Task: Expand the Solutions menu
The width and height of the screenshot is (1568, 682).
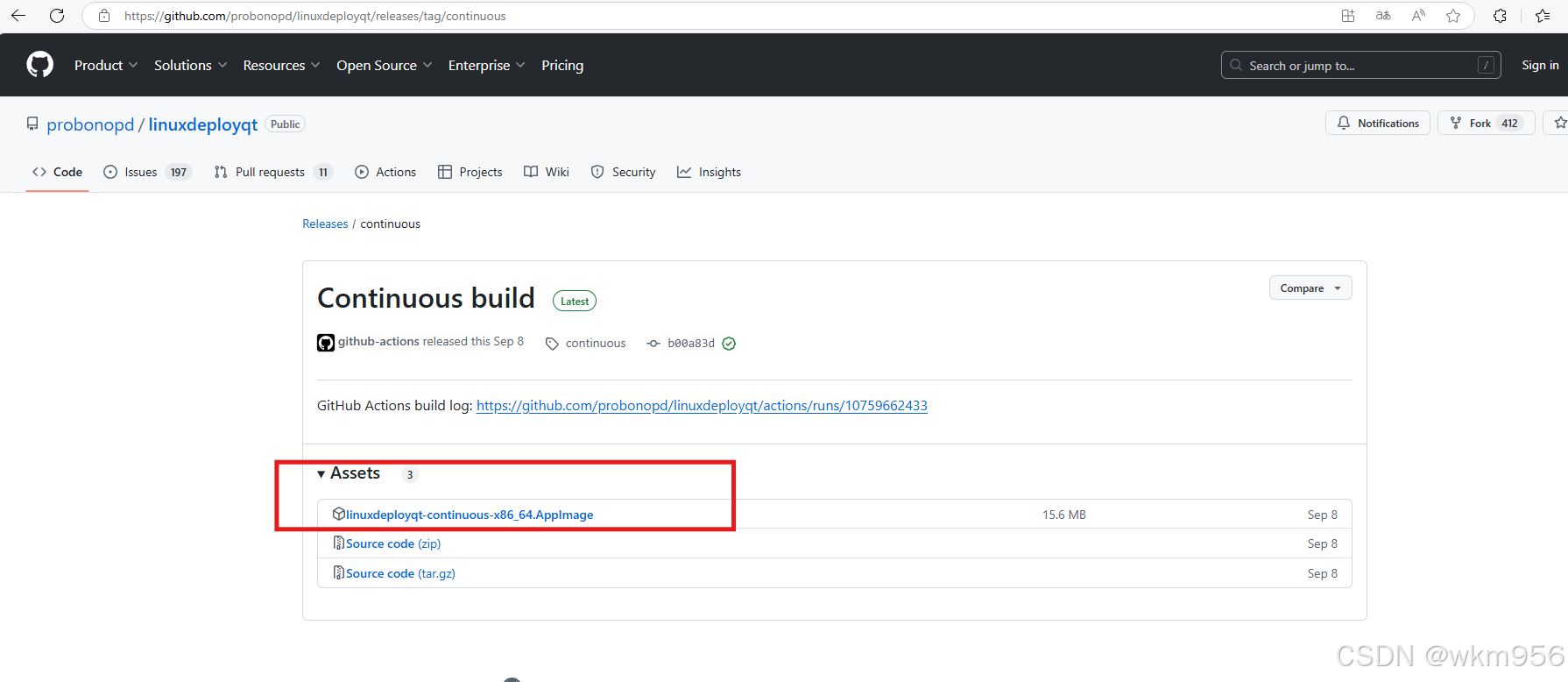Action: (190, 65)
